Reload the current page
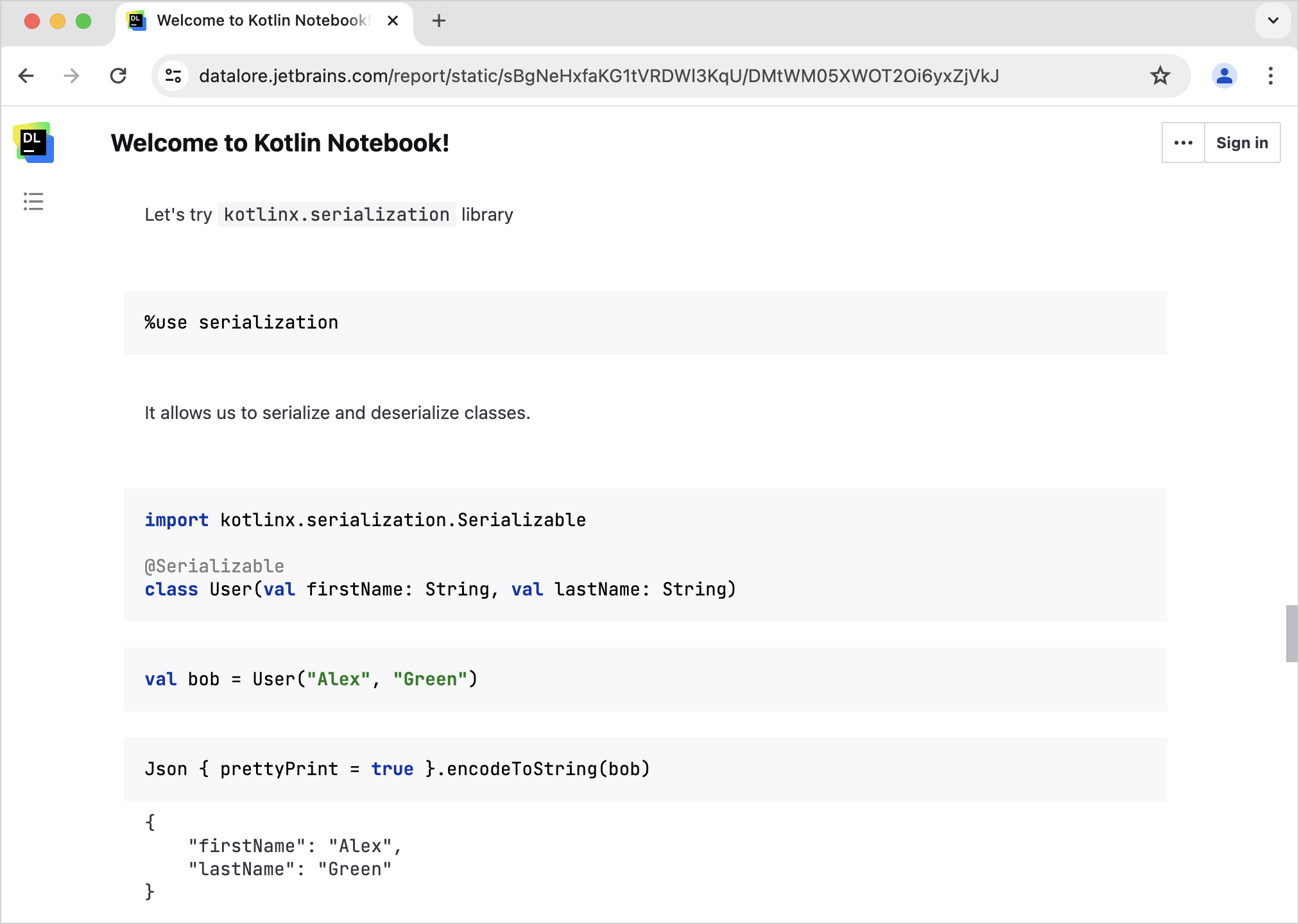Screen dimensions: 1299x924 point(118,76)
